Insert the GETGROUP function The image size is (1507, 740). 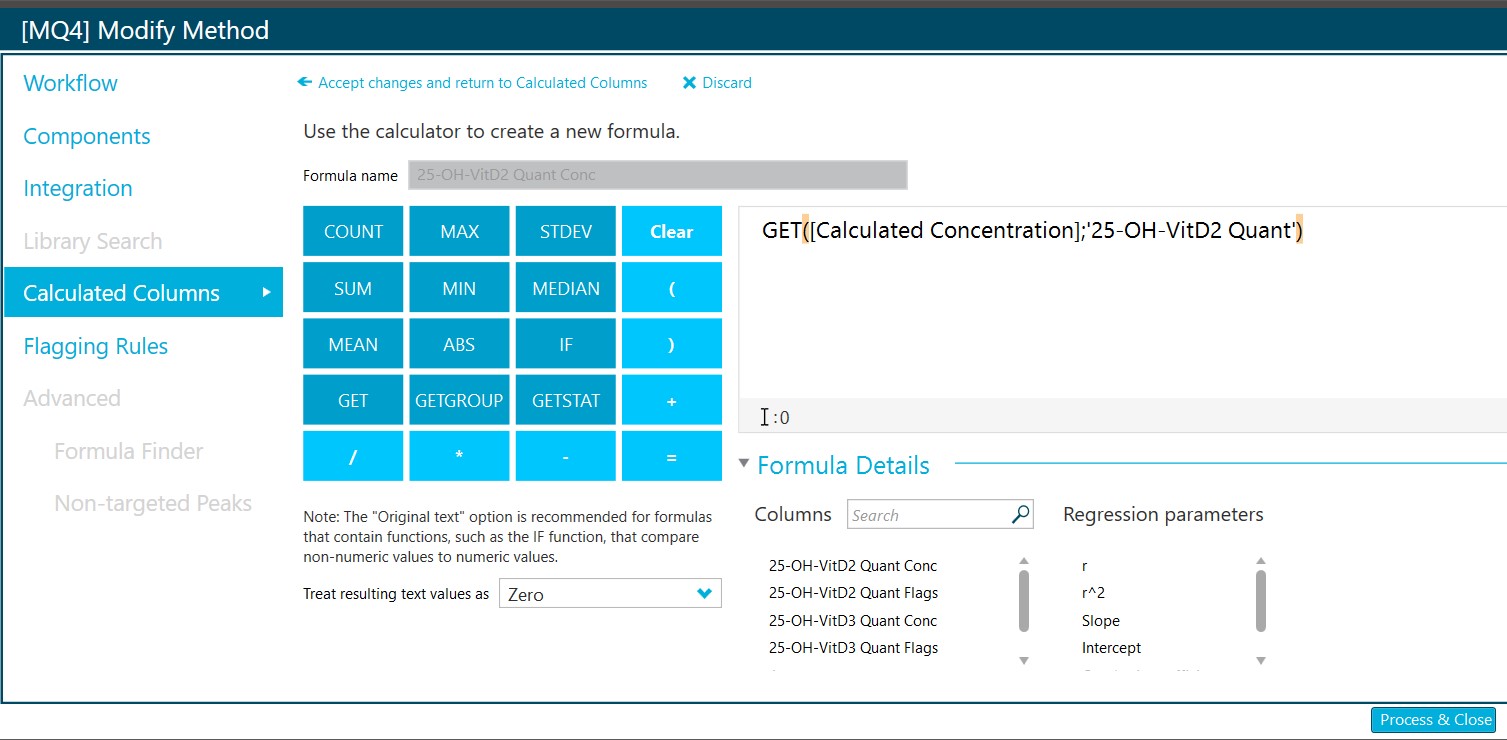coord(459,400)
